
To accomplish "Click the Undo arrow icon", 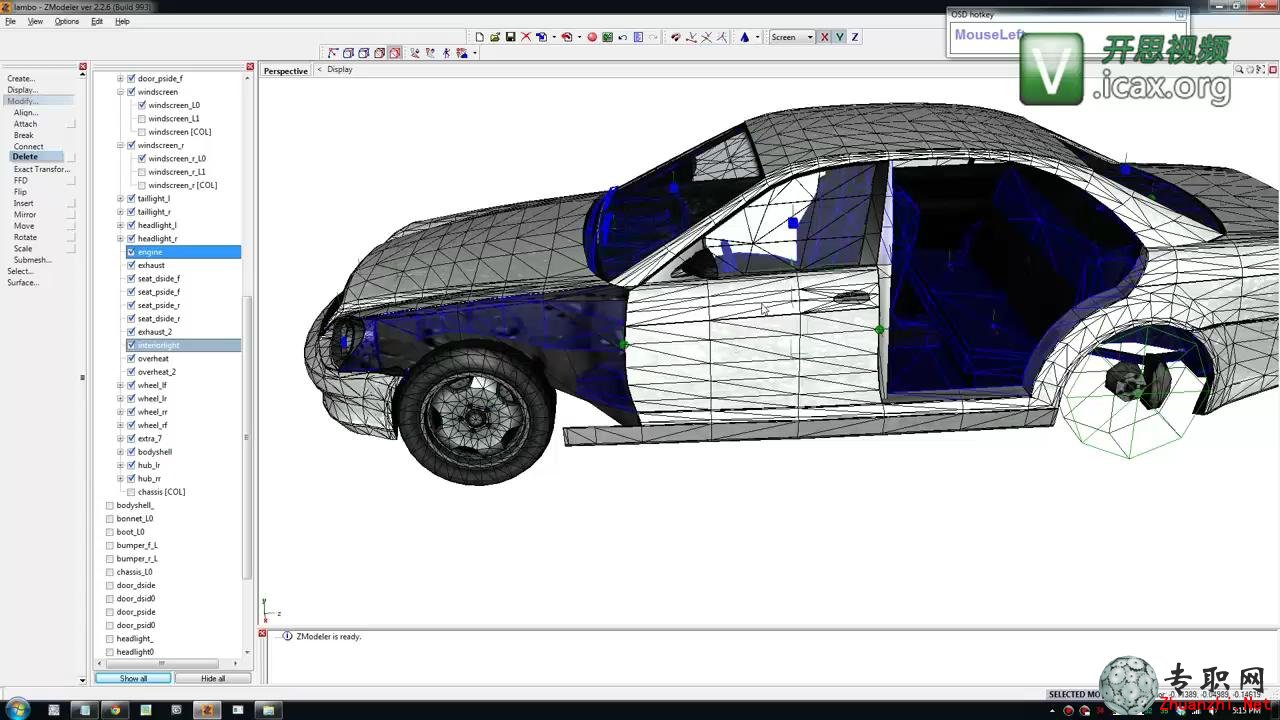I will [x=622, y=37].
